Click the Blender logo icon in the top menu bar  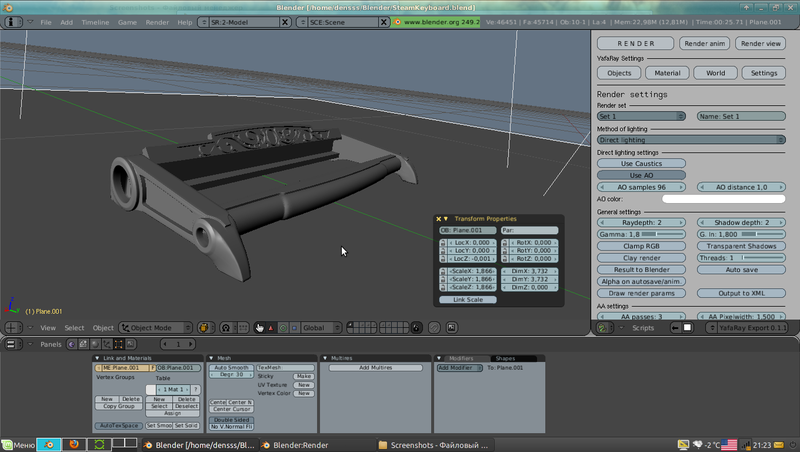pyautogui.click(x=397, y=21)
